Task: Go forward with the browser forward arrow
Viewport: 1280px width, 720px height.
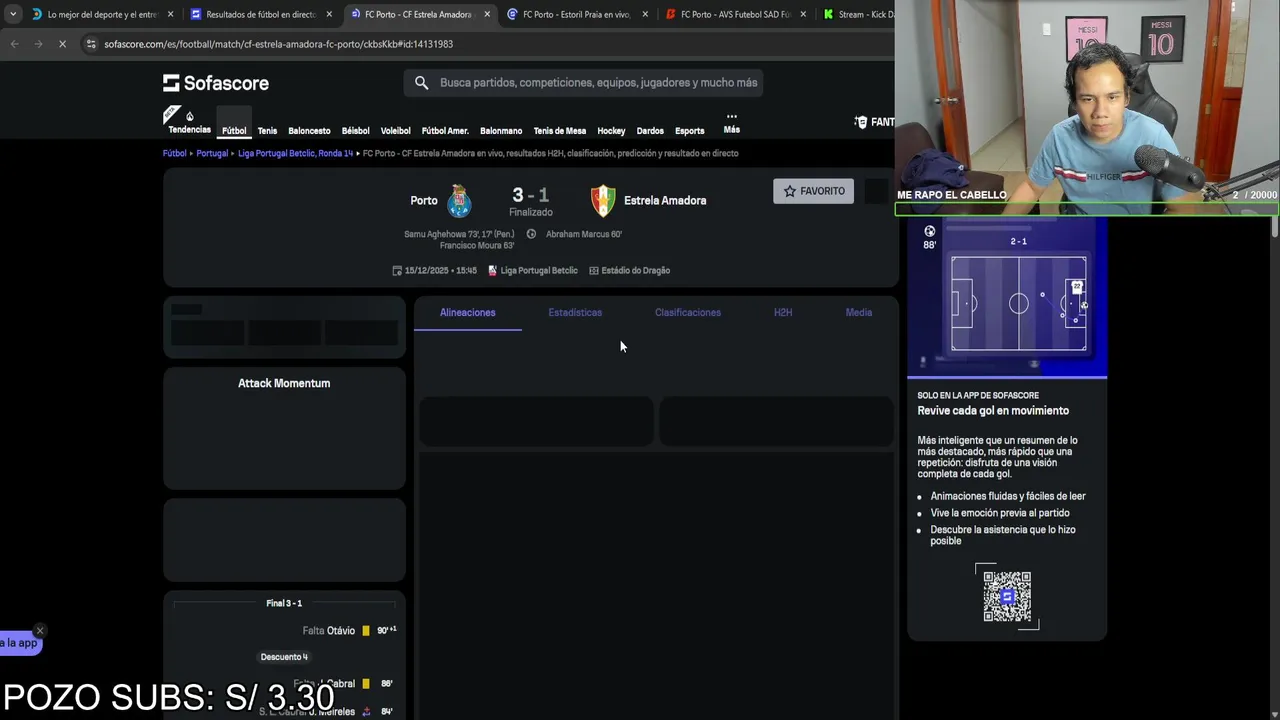Action: 38,44
